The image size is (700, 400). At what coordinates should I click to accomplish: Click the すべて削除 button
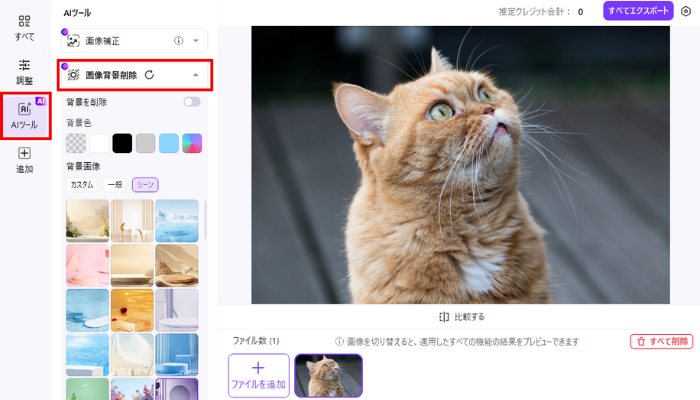pyautogui.click(x=662, y=342)
